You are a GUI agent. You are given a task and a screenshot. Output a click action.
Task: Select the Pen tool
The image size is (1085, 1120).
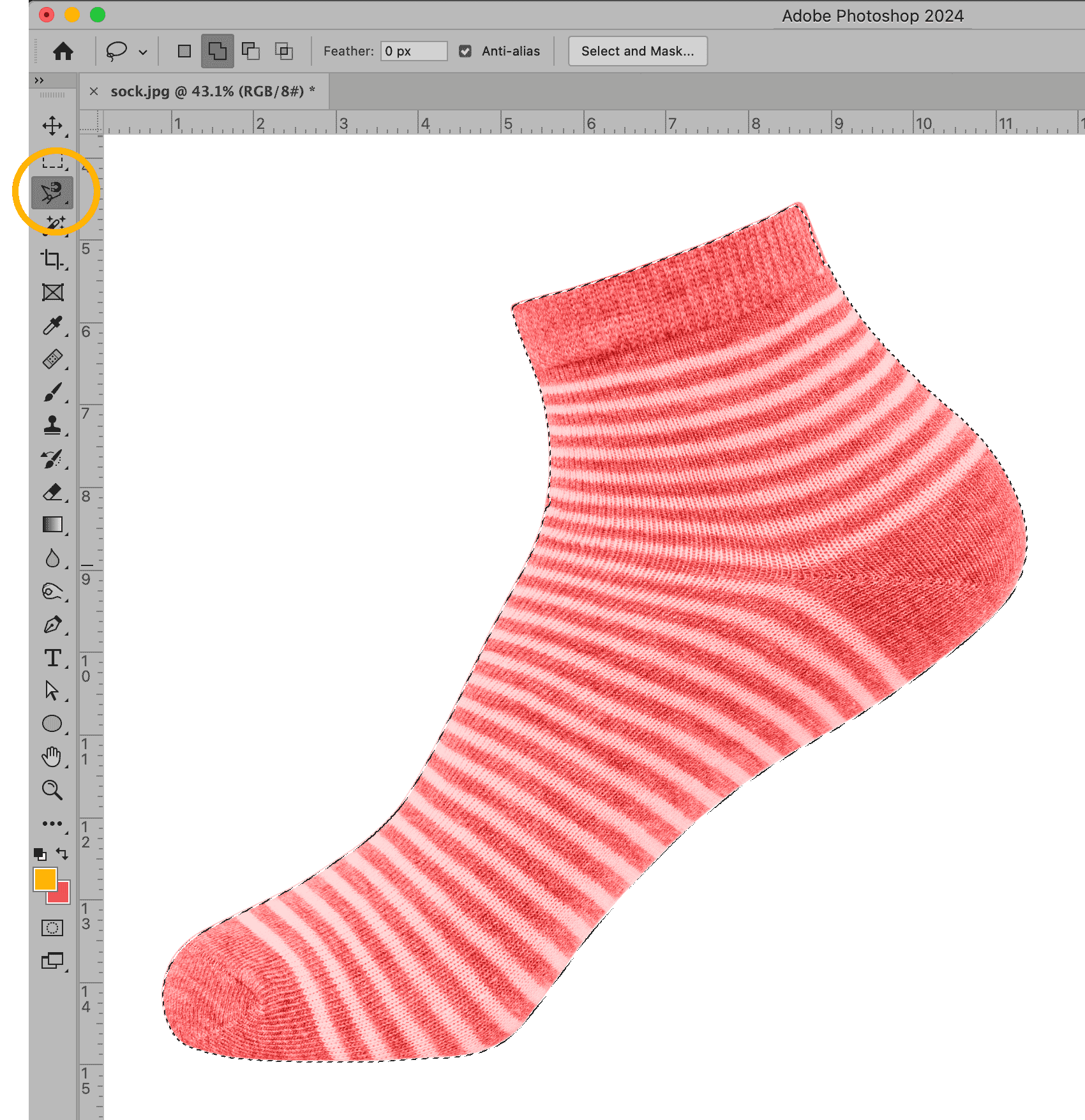(52, 625)
